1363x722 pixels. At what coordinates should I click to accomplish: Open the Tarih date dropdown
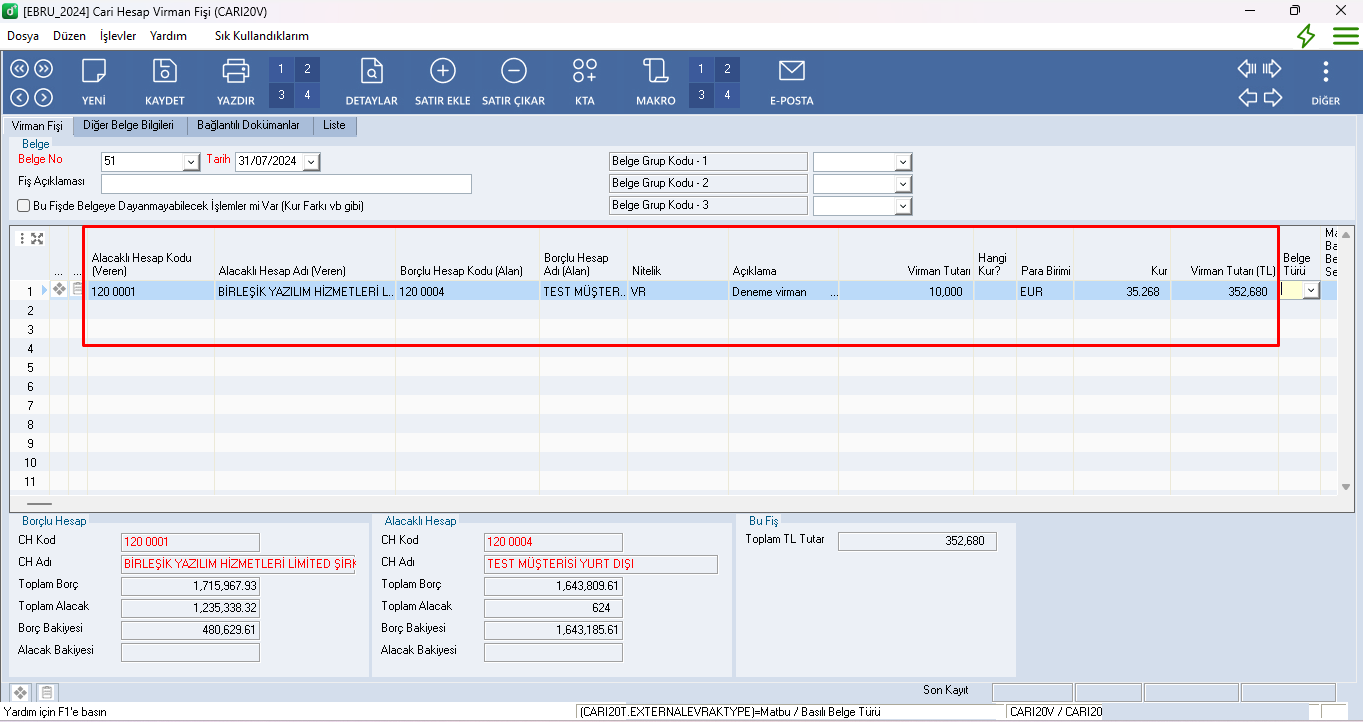[310, 162]
